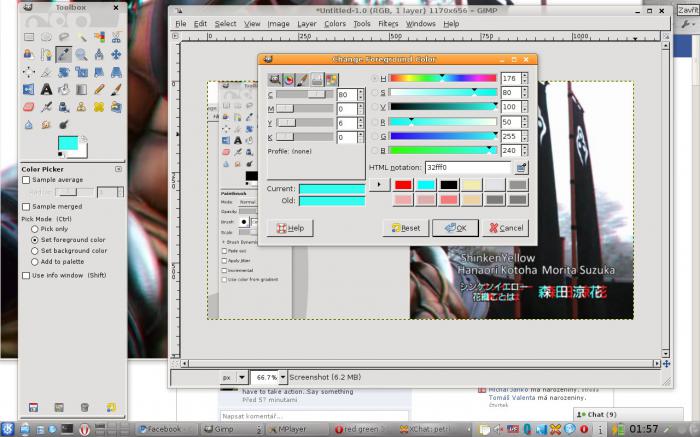
Task: Open the Layer menu
Action: (x=307, y=24)
